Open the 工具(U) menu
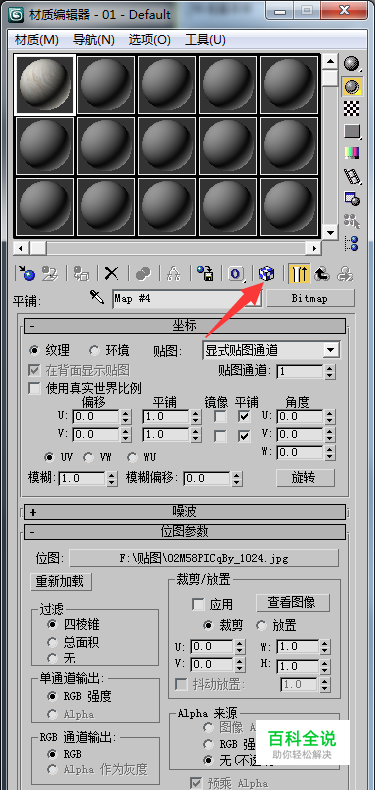The width and height of the screenshot is (375, 790). coord(206,40)
